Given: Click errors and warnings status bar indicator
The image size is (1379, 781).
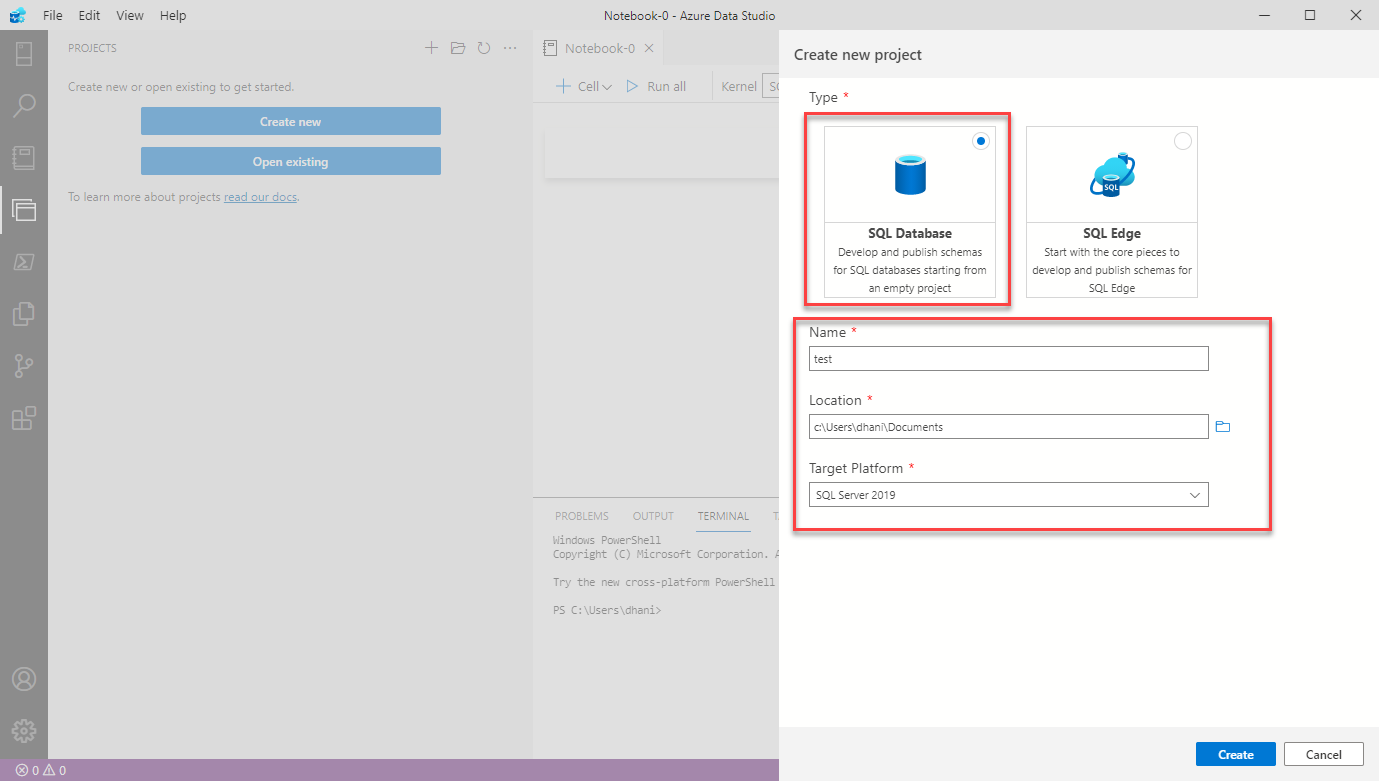Looking at the screenshot, I should click(x=41, y=770).
